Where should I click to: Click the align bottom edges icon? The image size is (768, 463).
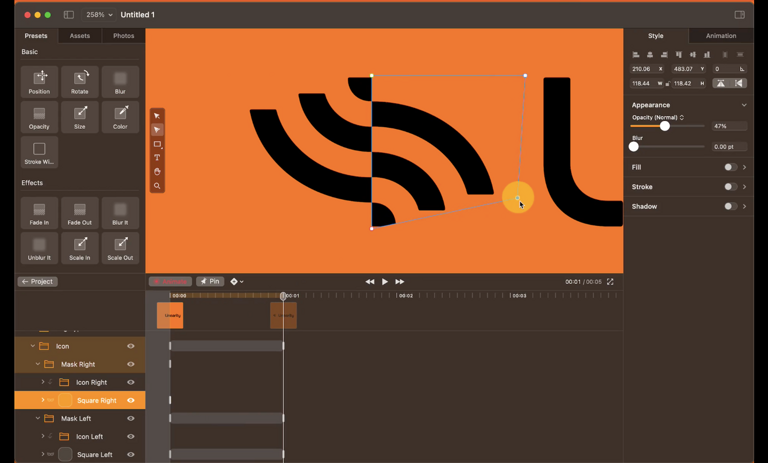click(707, 55)
